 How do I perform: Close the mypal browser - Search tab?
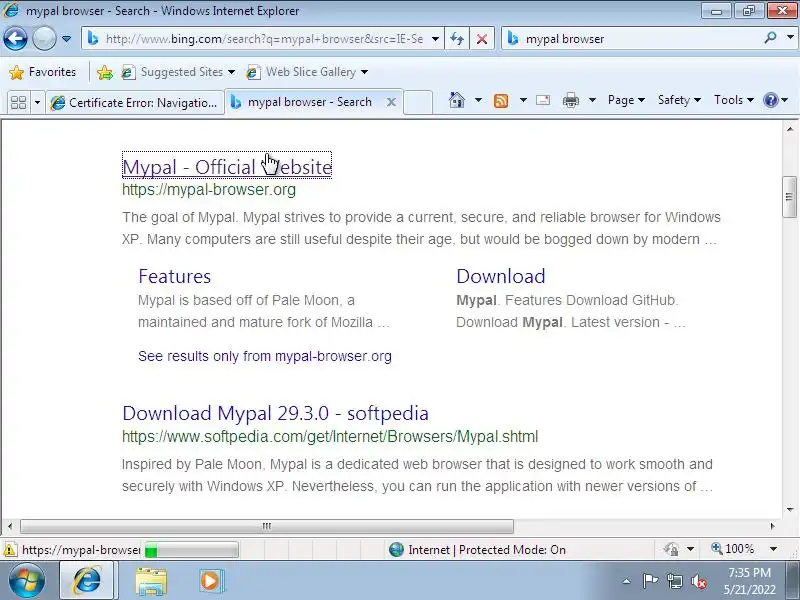click(391, 102)
